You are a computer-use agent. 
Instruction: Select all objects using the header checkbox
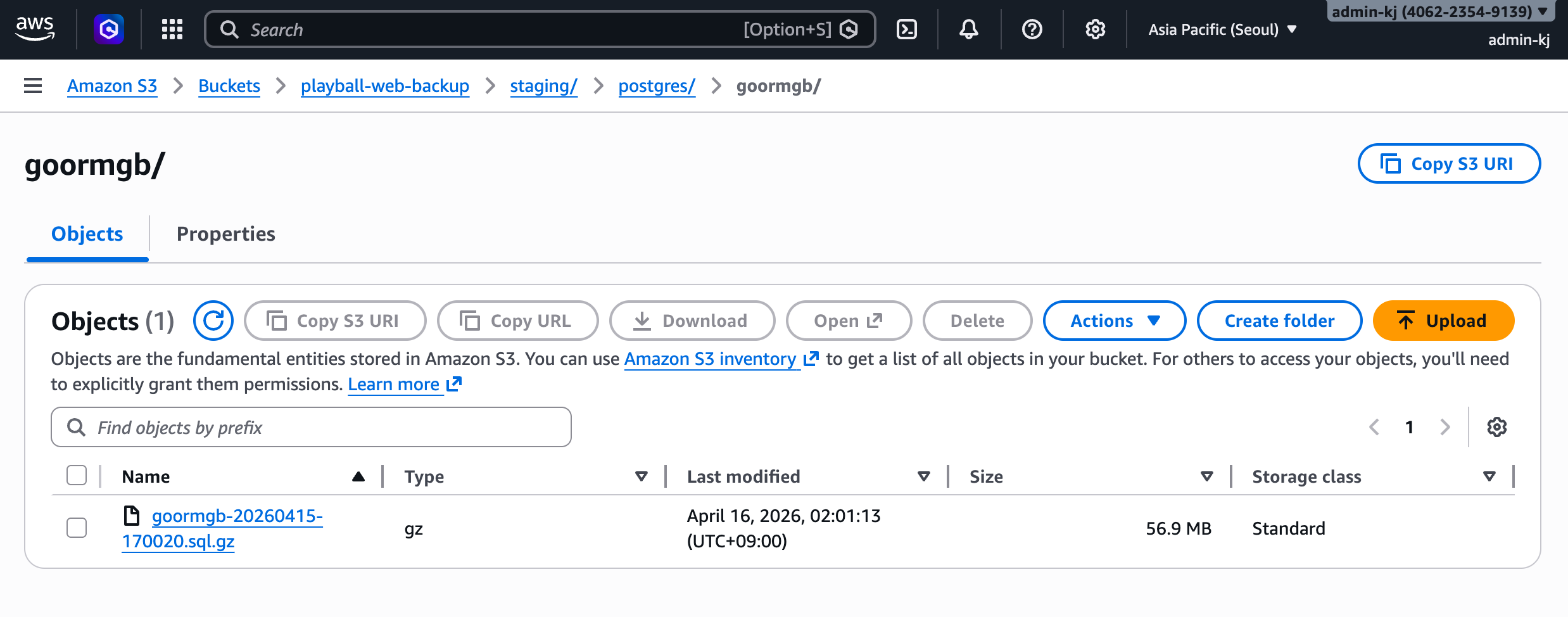coord(76,474)
